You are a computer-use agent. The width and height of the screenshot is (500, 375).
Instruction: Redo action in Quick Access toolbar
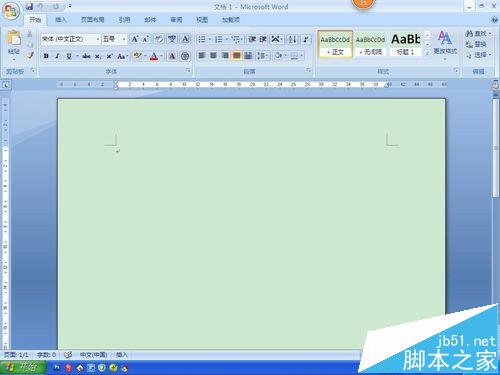tap(56, 6)
